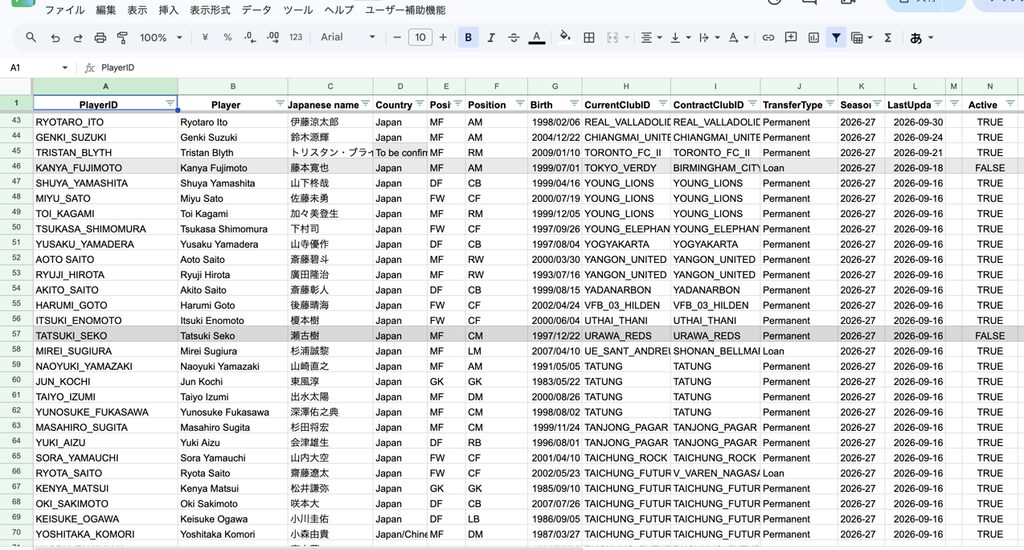Open the CurrentClubID column filter
Screen dimensions: 1024x550
click(663, 103)
